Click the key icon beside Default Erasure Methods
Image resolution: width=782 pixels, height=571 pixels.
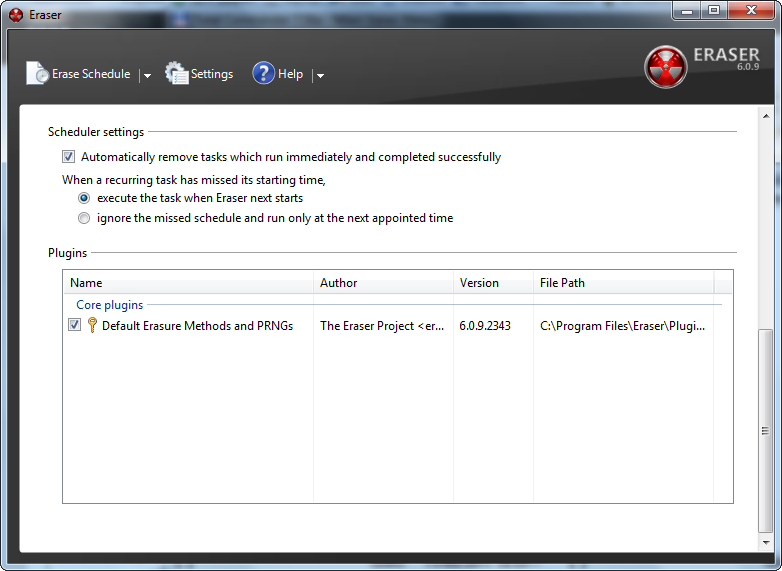(92, 325)
